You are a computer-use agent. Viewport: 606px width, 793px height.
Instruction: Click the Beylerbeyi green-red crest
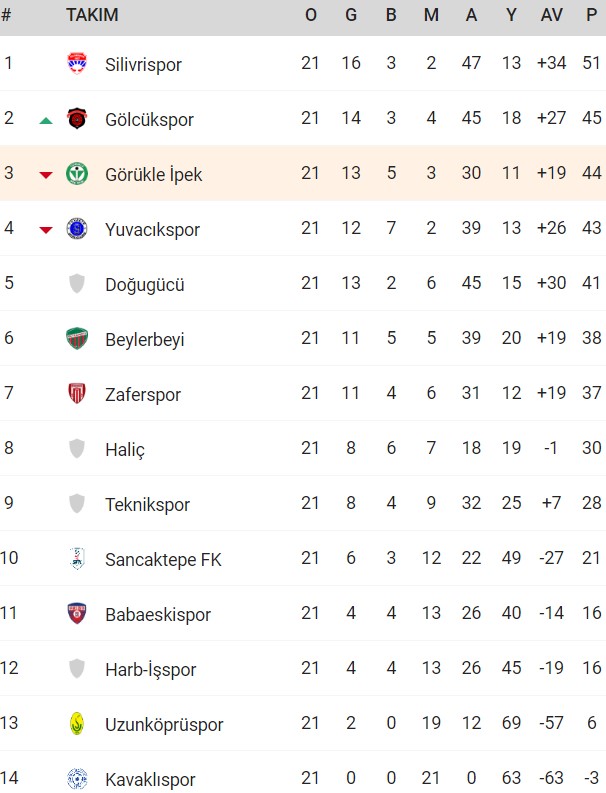pos(77,338)
